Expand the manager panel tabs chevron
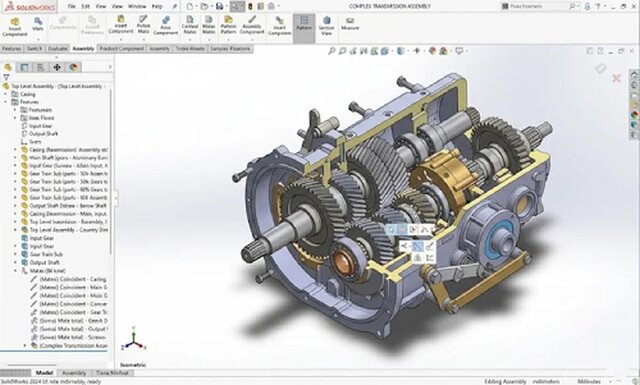The image size is (640, 385). pos(109,67)
